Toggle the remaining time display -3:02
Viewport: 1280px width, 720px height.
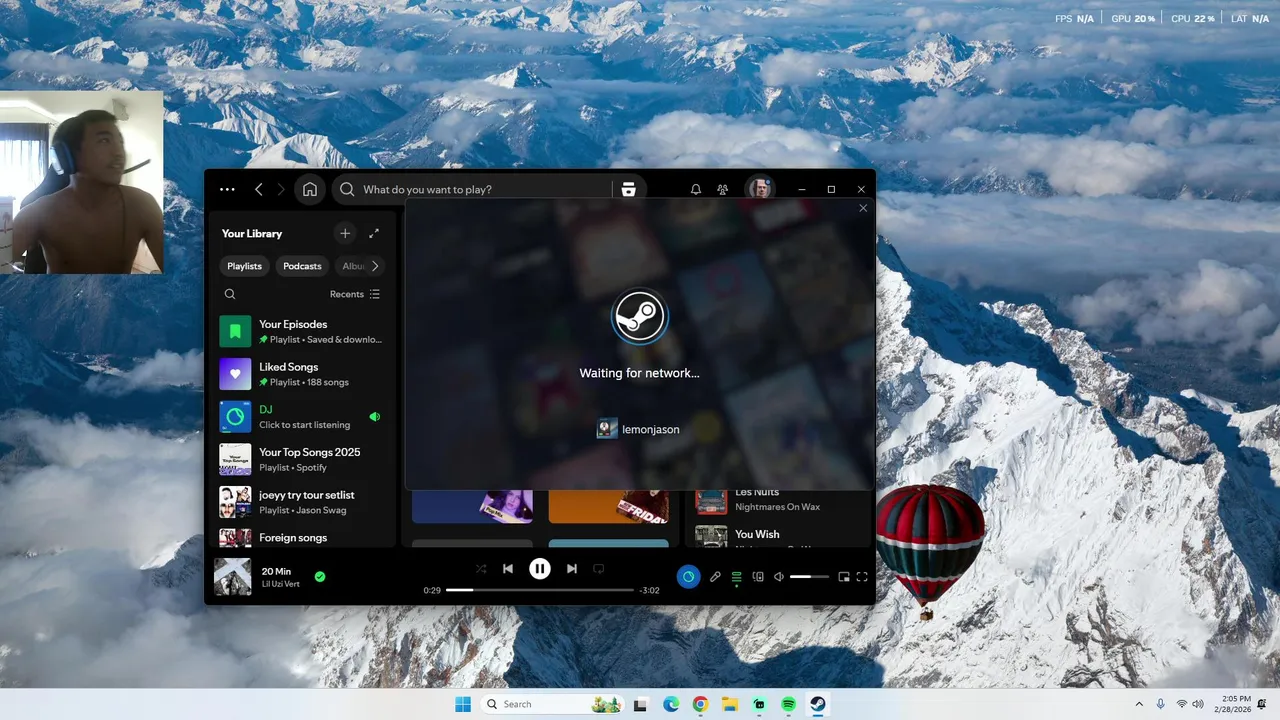pos(650,590)
